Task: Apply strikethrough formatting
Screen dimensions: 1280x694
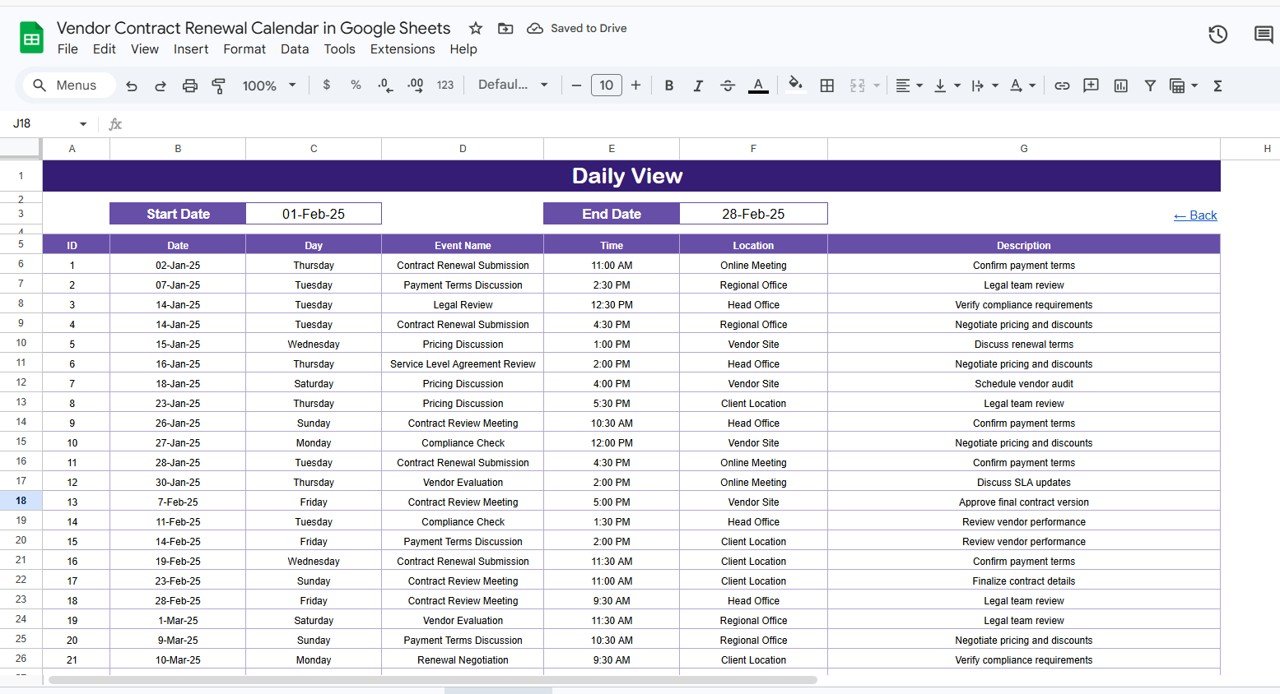Action: 727,85
